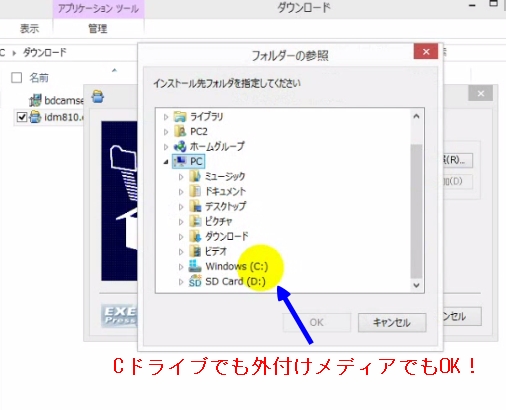
Task: Click the ライブラリ folder icon
Action: coord(180,116)
